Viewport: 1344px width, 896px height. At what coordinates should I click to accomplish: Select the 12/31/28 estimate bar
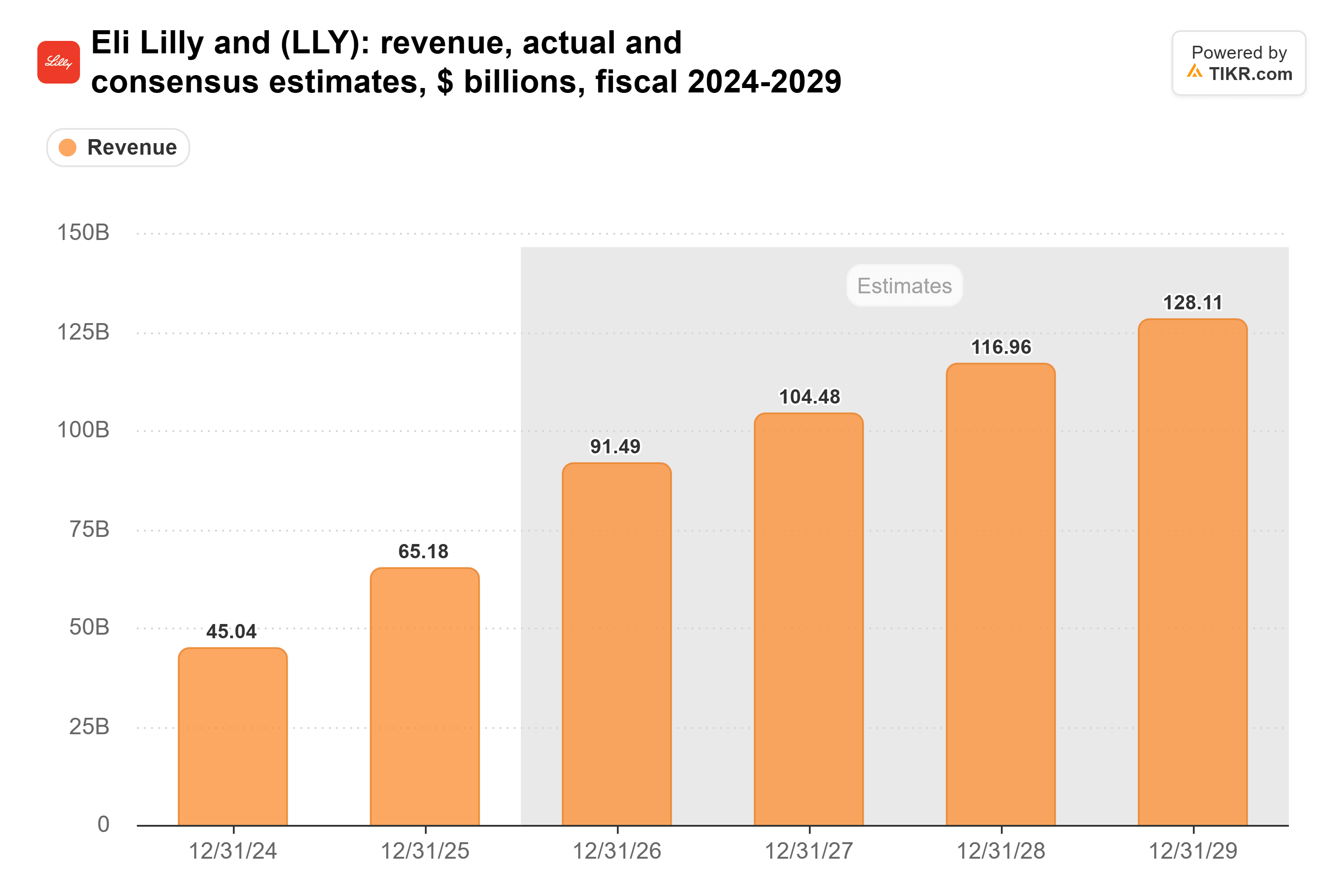point(1000,594)
